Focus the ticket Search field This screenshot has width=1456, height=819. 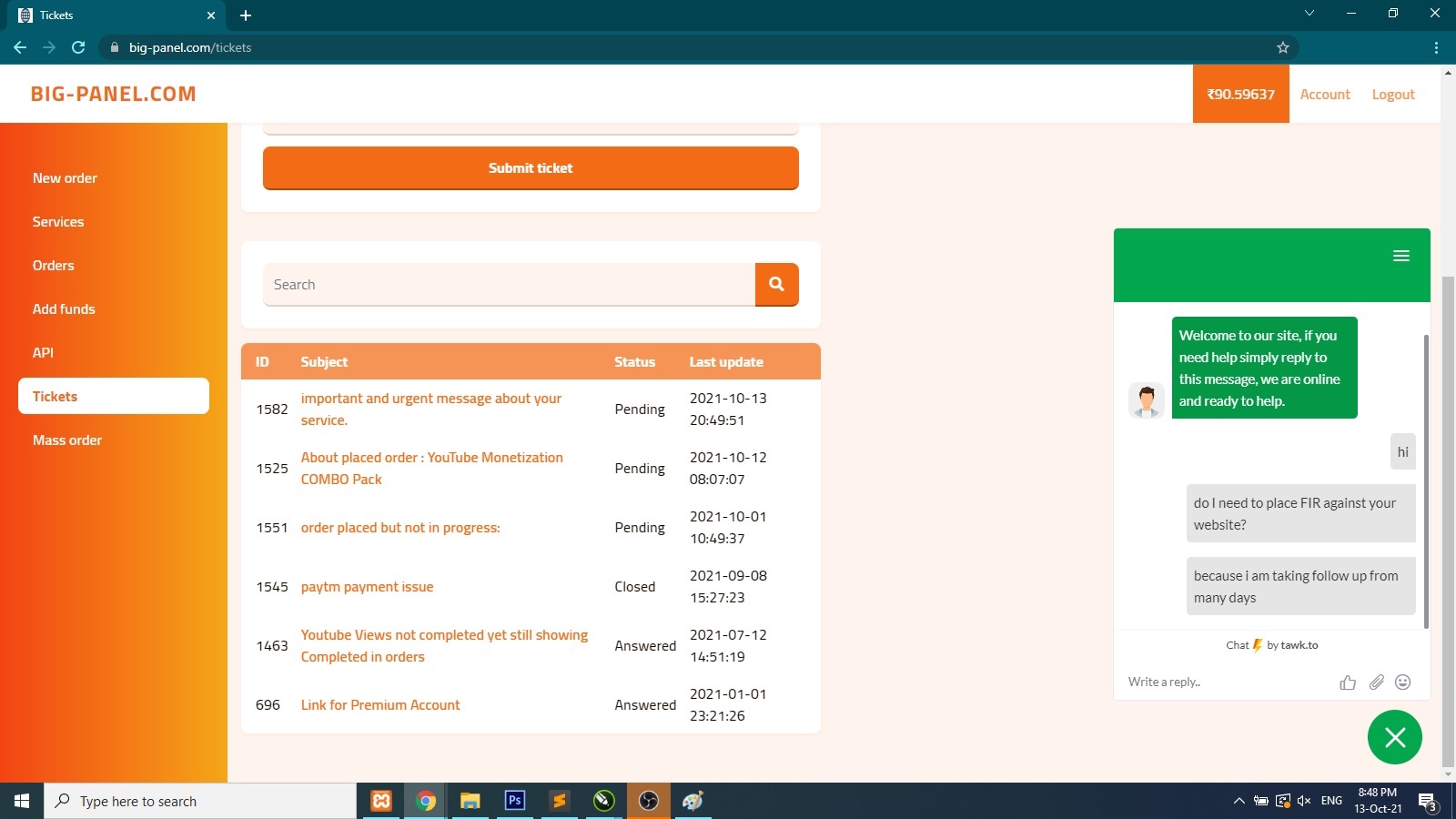[x=509, y=285]
